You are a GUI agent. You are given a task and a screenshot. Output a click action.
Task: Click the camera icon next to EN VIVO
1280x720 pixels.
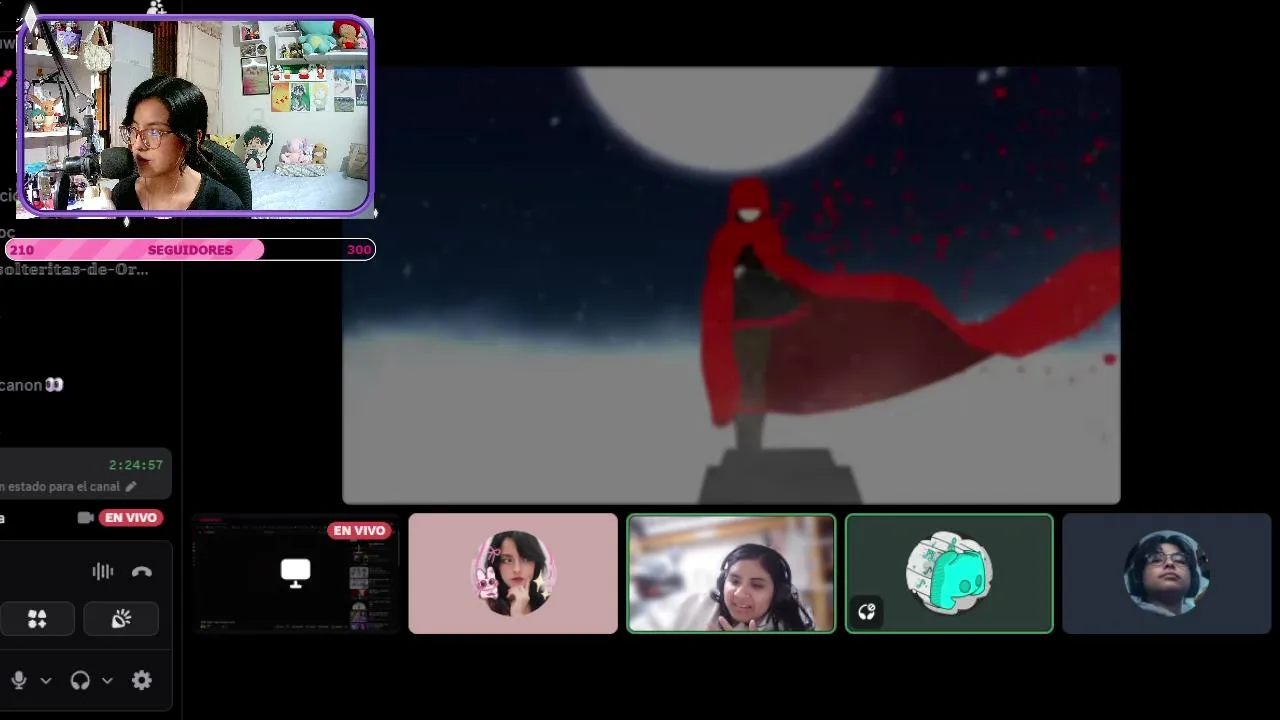86,517
